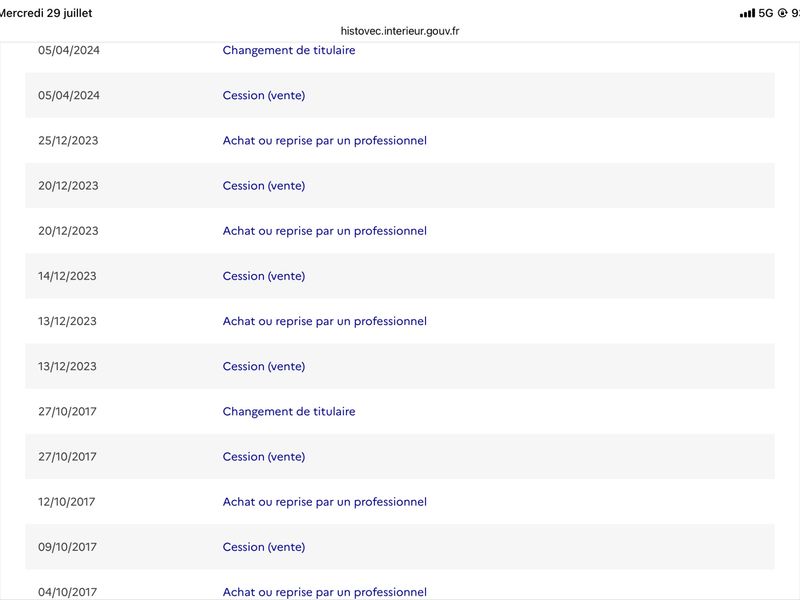
Task: Tap the 09/10/2017 date cell
Action: point(67,547)
